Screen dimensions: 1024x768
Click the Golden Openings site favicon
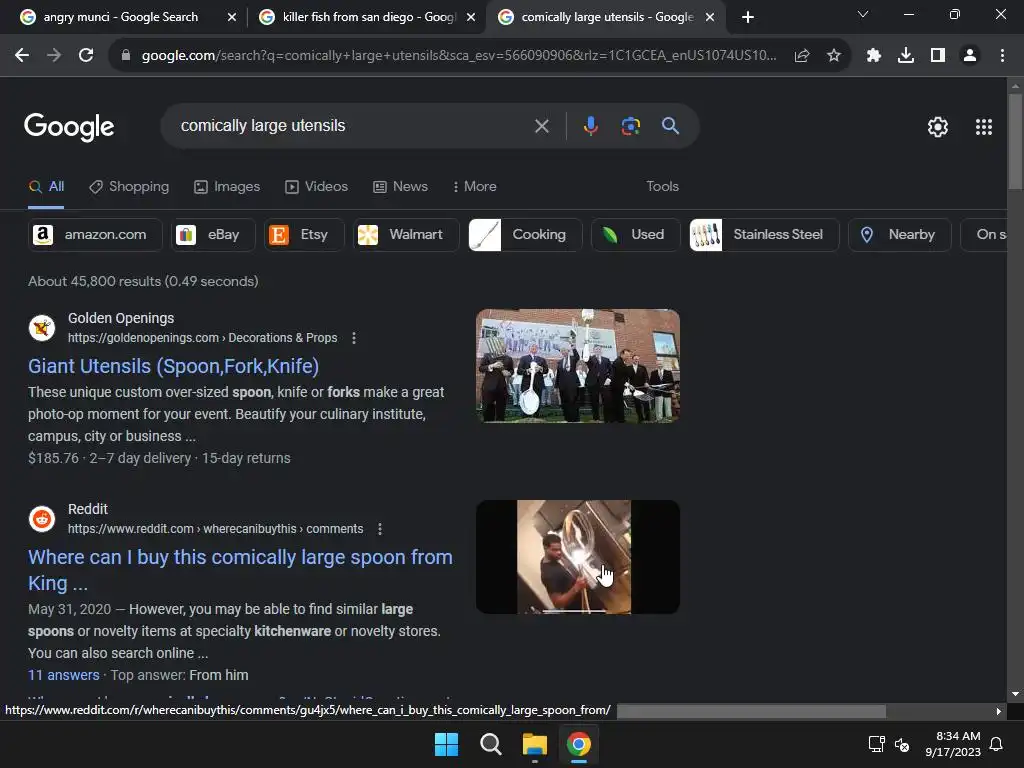[x=42, y=328]
